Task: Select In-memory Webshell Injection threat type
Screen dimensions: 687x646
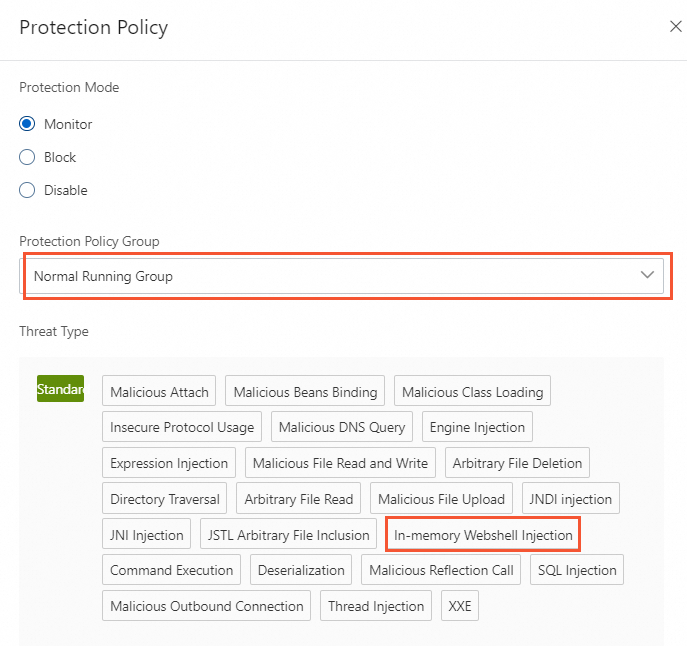Action: (x=483, y=536)
